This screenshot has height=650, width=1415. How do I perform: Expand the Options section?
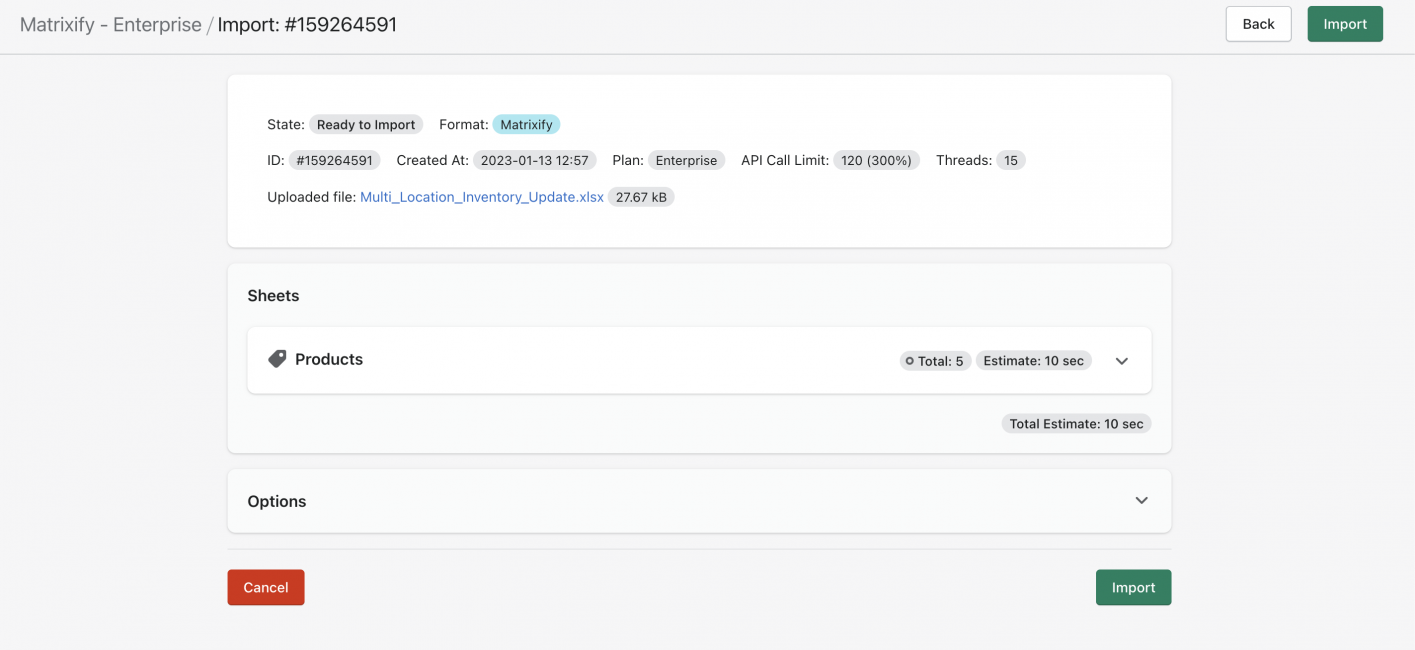pos(1140,500)
